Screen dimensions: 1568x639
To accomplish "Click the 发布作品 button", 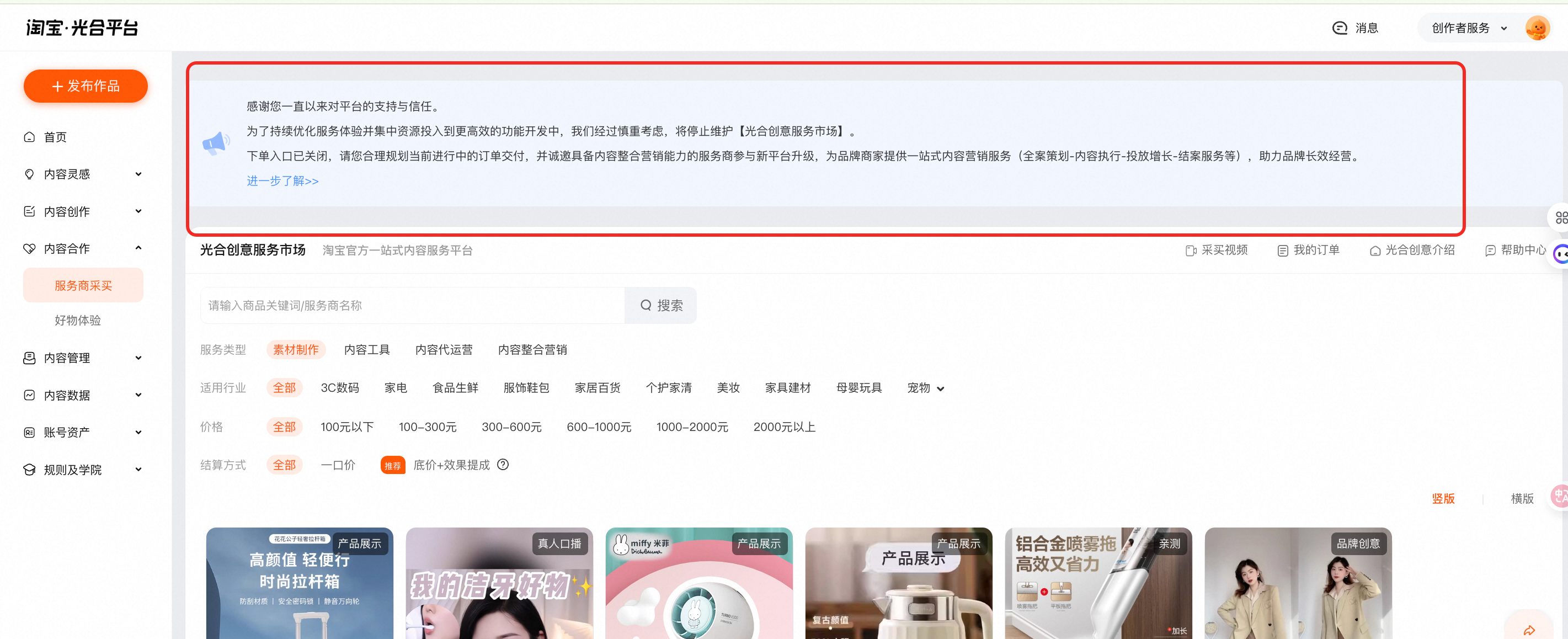I will coord(86,87).
